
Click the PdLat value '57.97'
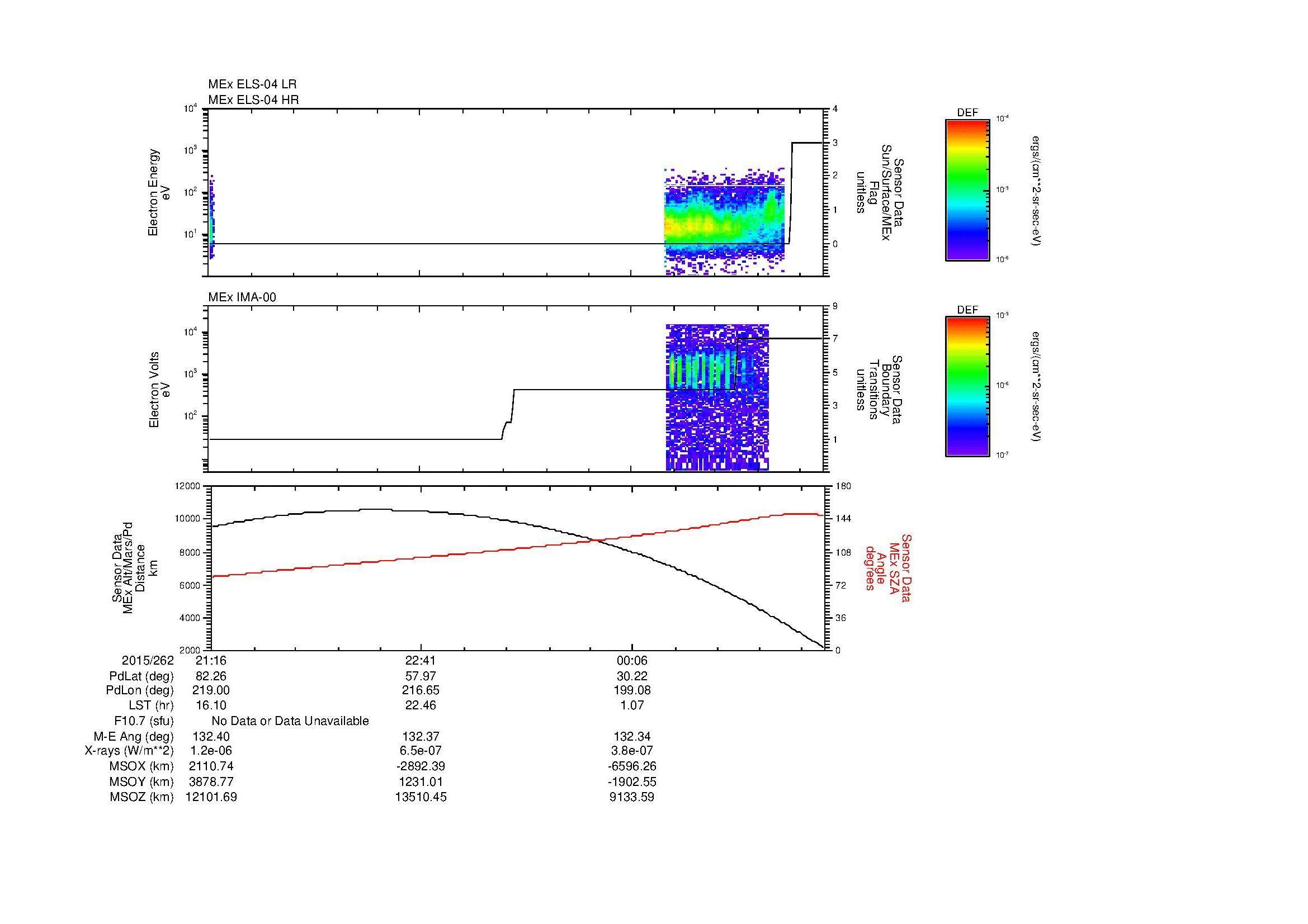421,677
